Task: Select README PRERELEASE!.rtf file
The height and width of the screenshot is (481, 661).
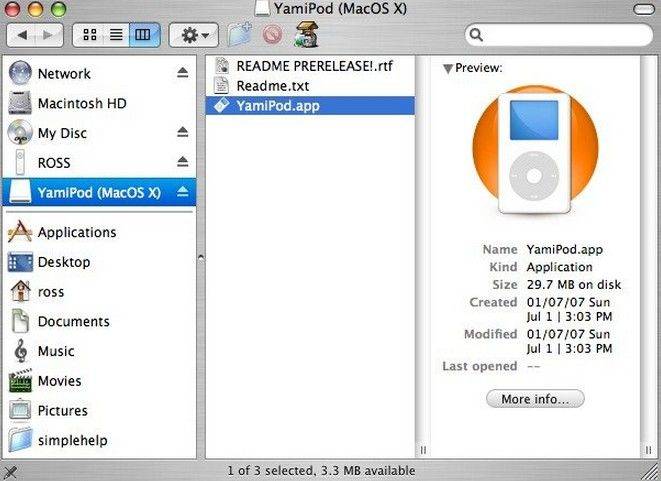Action: 310,66
